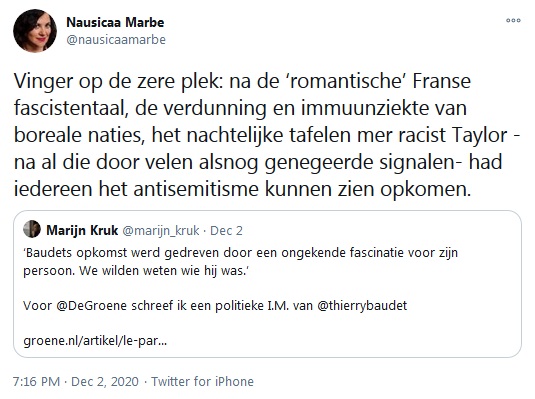Open the Twitter for iPhone source label
535x399 pixels.
pyautogui.click(x=202, y=381)
